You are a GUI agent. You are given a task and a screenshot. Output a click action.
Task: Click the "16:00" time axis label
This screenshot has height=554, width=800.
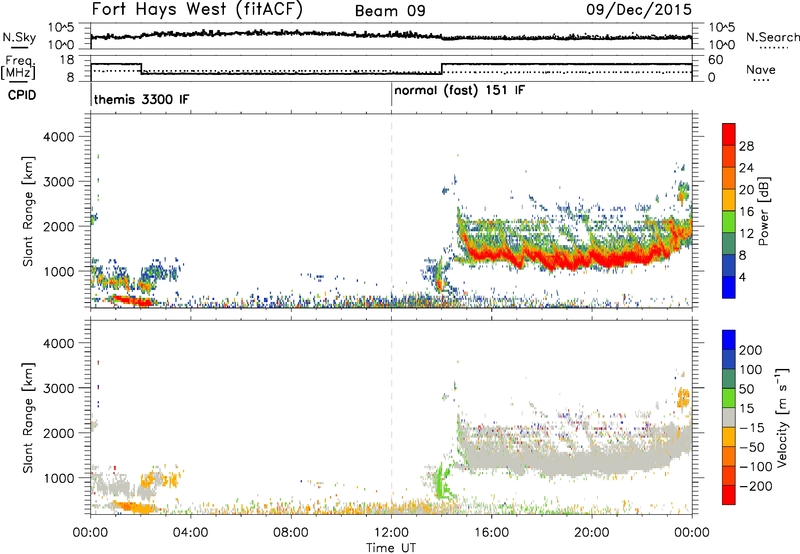[x=491, y=533]
